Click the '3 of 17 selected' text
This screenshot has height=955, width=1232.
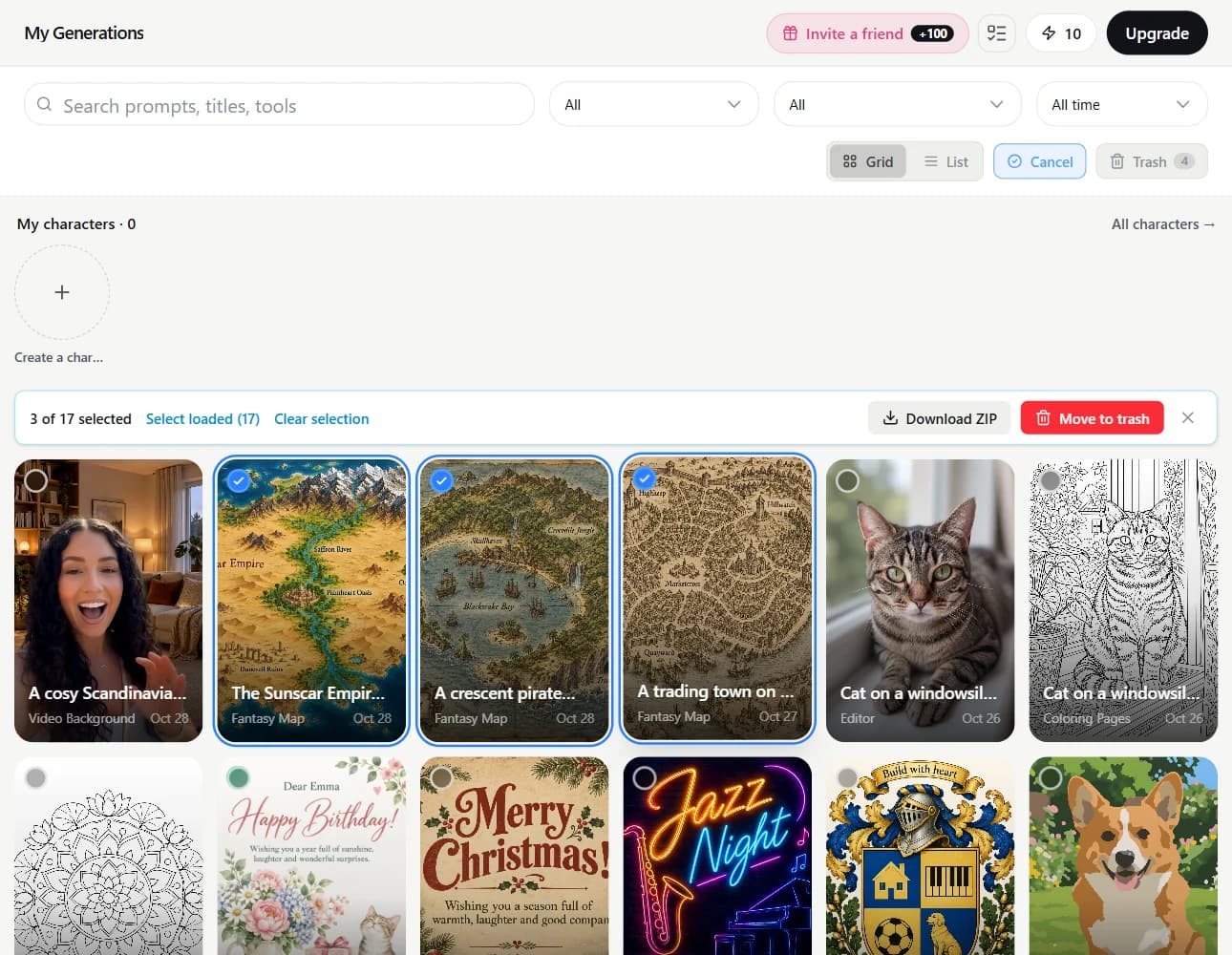(x=80, y=418)
